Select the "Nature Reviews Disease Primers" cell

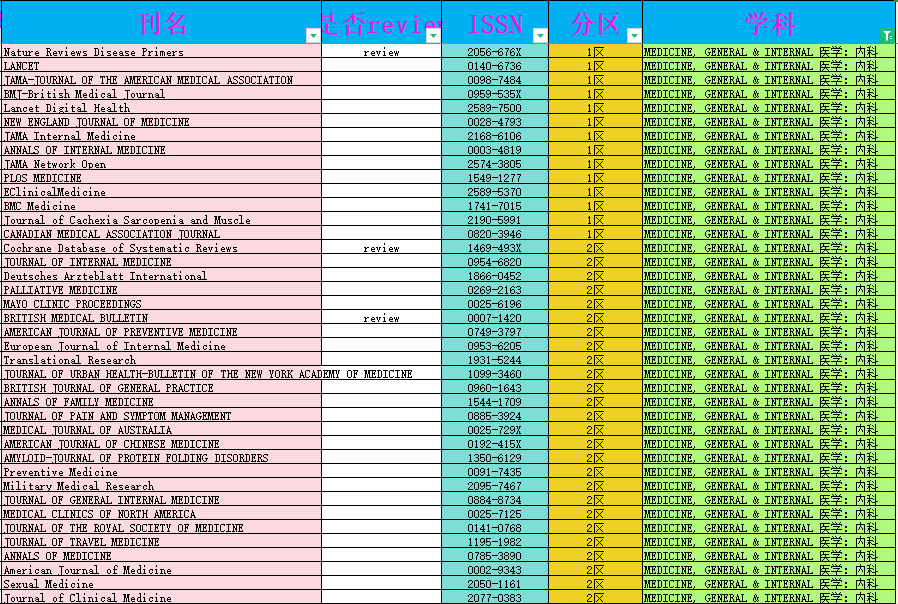162,52
